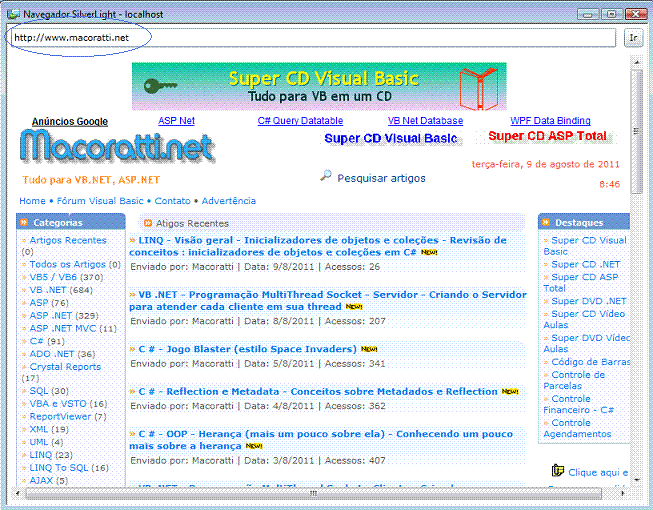Open Super CD .NET in Destaques

(586, 264)
